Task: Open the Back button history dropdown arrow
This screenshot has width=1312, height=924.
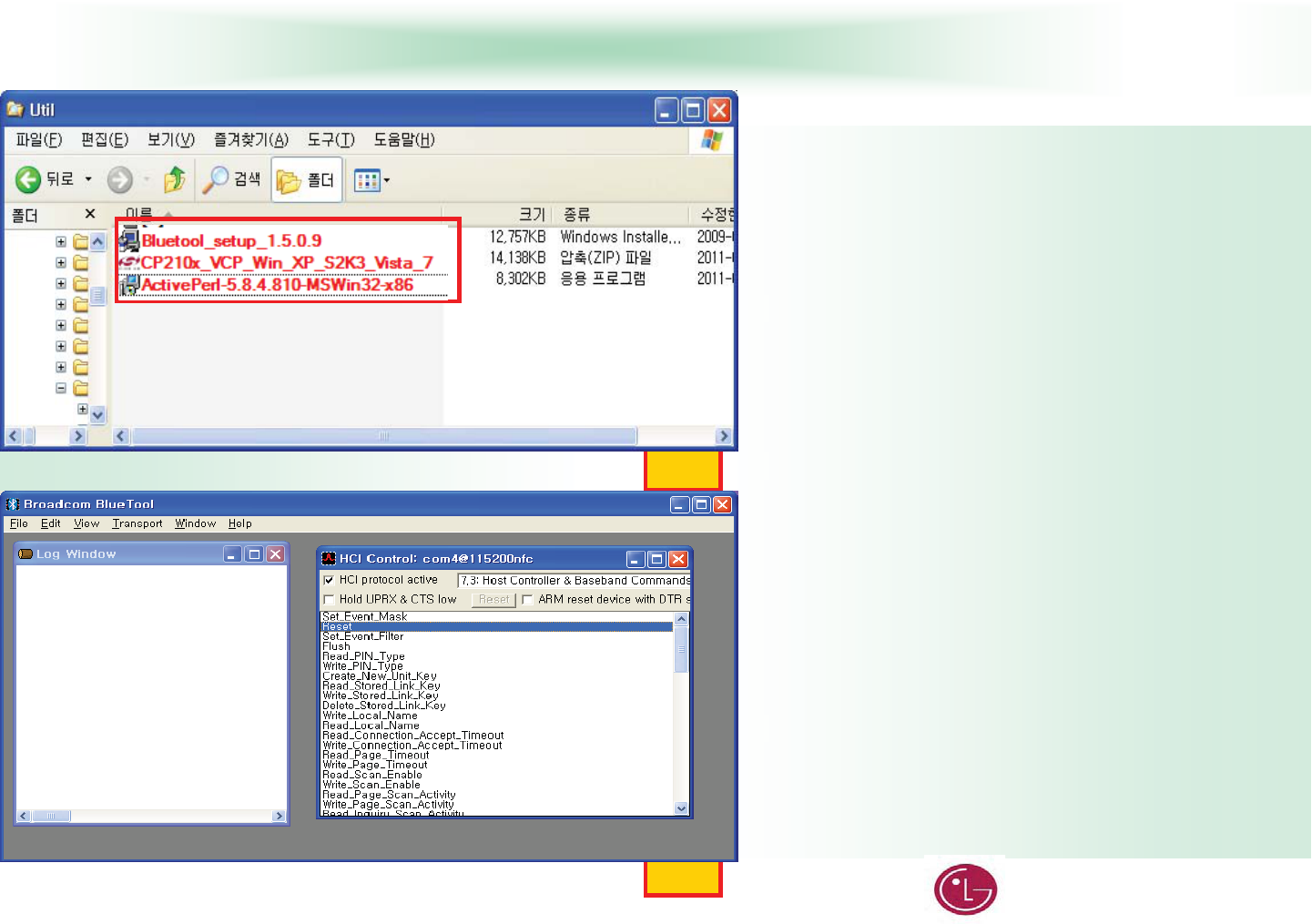Action: click(x=88, y=179)
